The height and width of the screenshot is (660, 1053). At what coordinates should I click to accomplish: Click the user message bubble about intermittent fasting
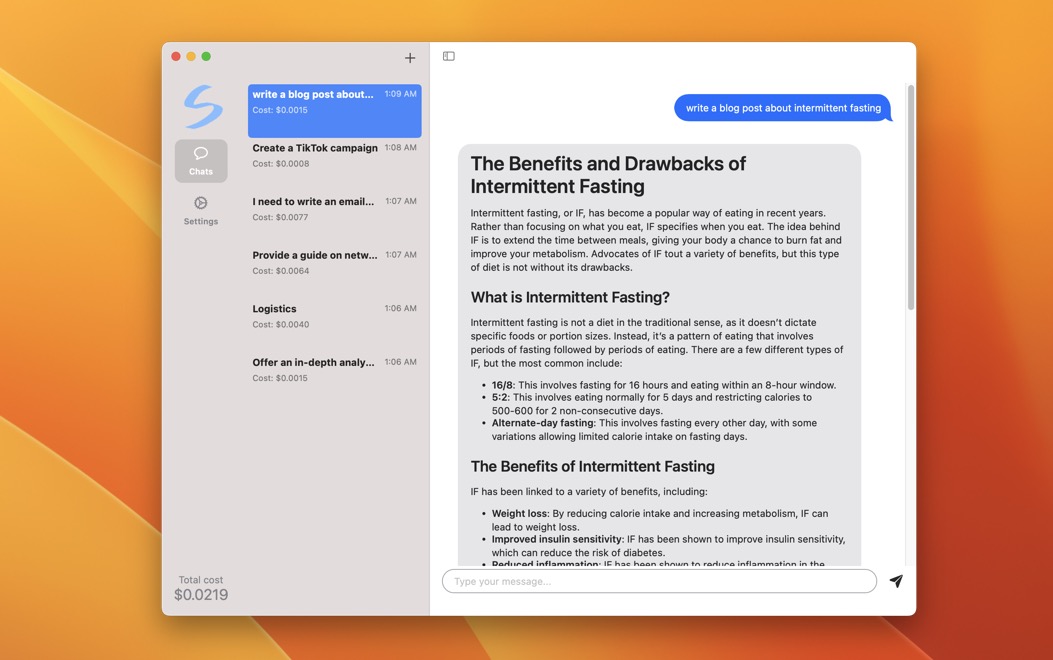tap(783, 108)
